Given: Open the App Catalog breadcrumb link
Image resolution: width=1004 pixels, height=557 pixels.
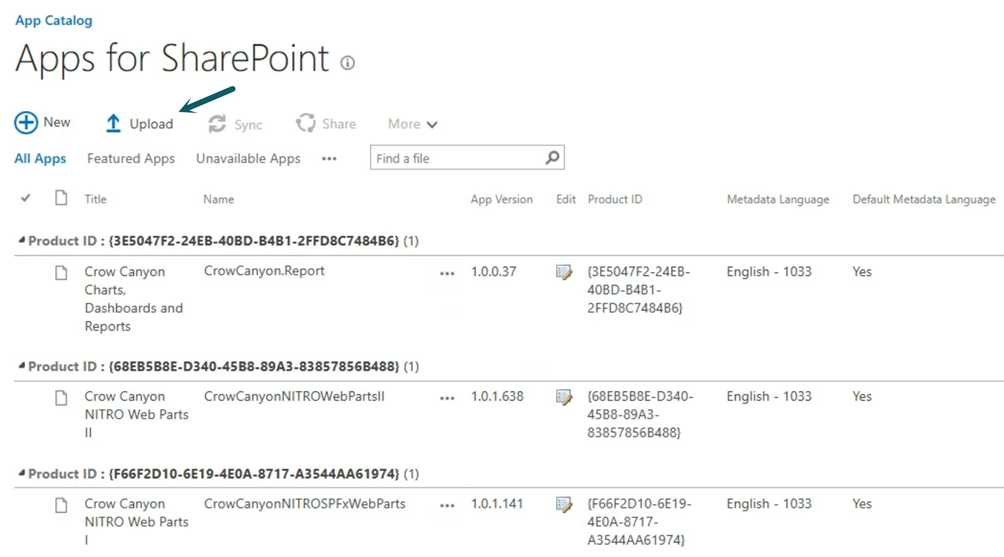Looking at the screenshot, I should (53, 20).
